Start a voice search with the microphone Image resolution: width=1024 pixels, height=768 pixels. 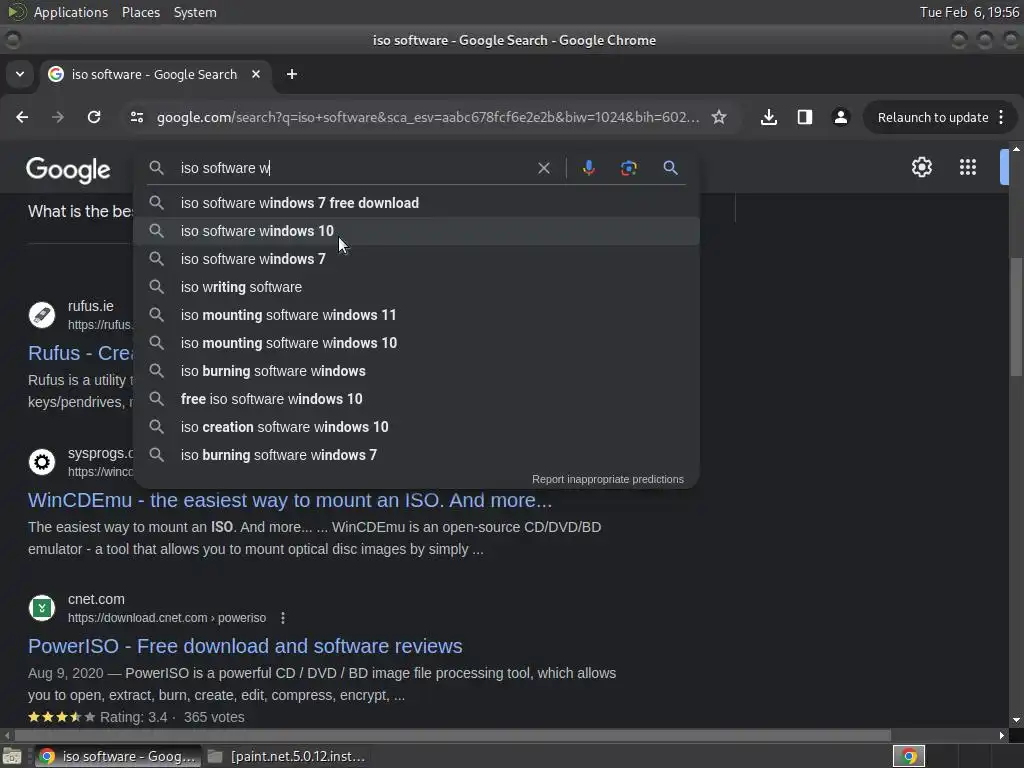(588, 168)
